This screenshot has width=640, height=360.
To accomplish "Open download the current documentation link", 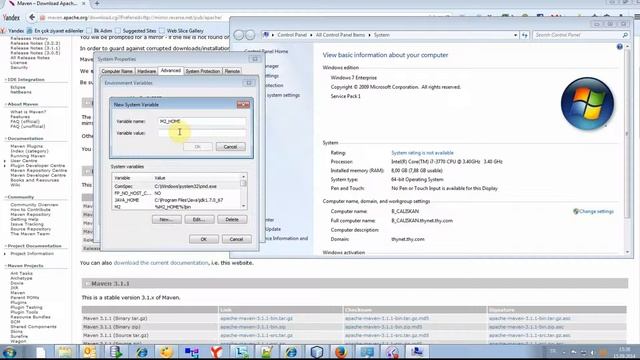I will (161, 263).
